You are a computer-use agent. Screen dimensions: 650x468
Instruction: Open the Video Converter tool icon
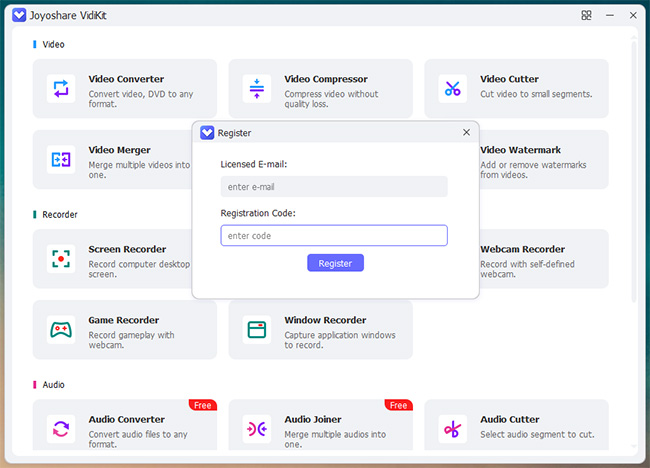pos(61,89)
